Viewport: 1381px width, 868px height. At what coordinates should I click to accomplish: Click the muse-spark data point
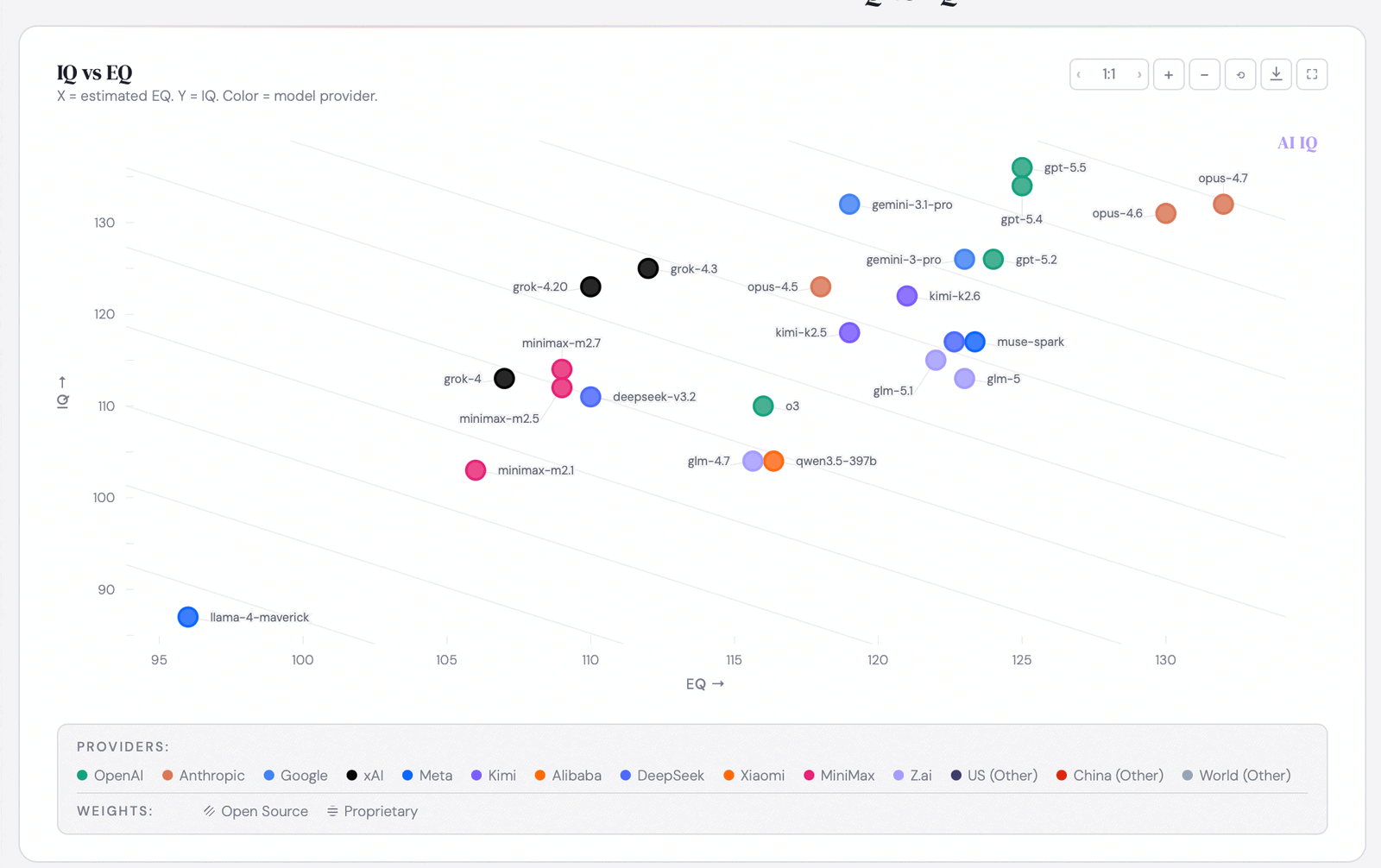point(975,342)
